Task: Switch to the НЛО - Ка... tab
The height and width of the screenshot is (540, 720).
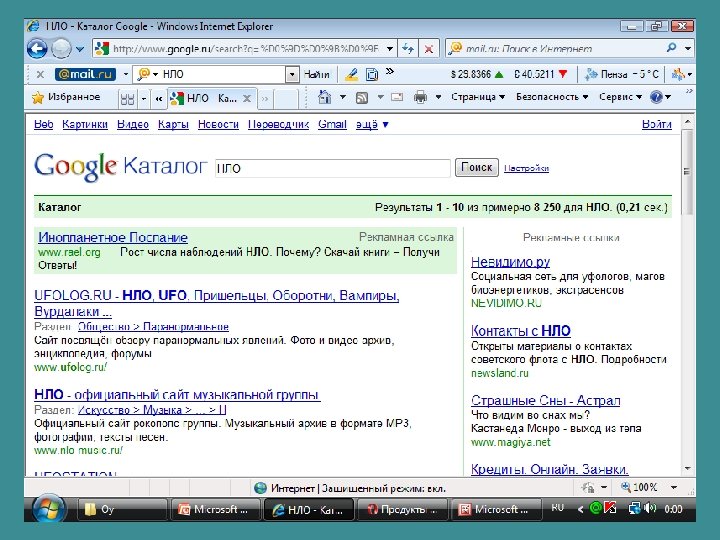Action: tap(205, 98)
